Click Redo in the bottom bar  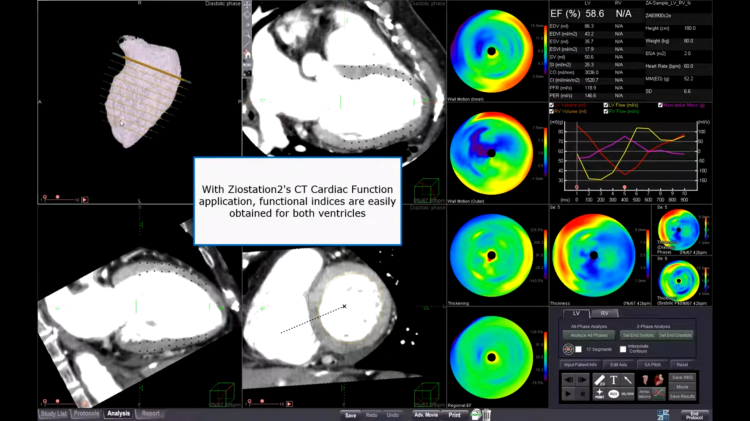pos(372,415)
